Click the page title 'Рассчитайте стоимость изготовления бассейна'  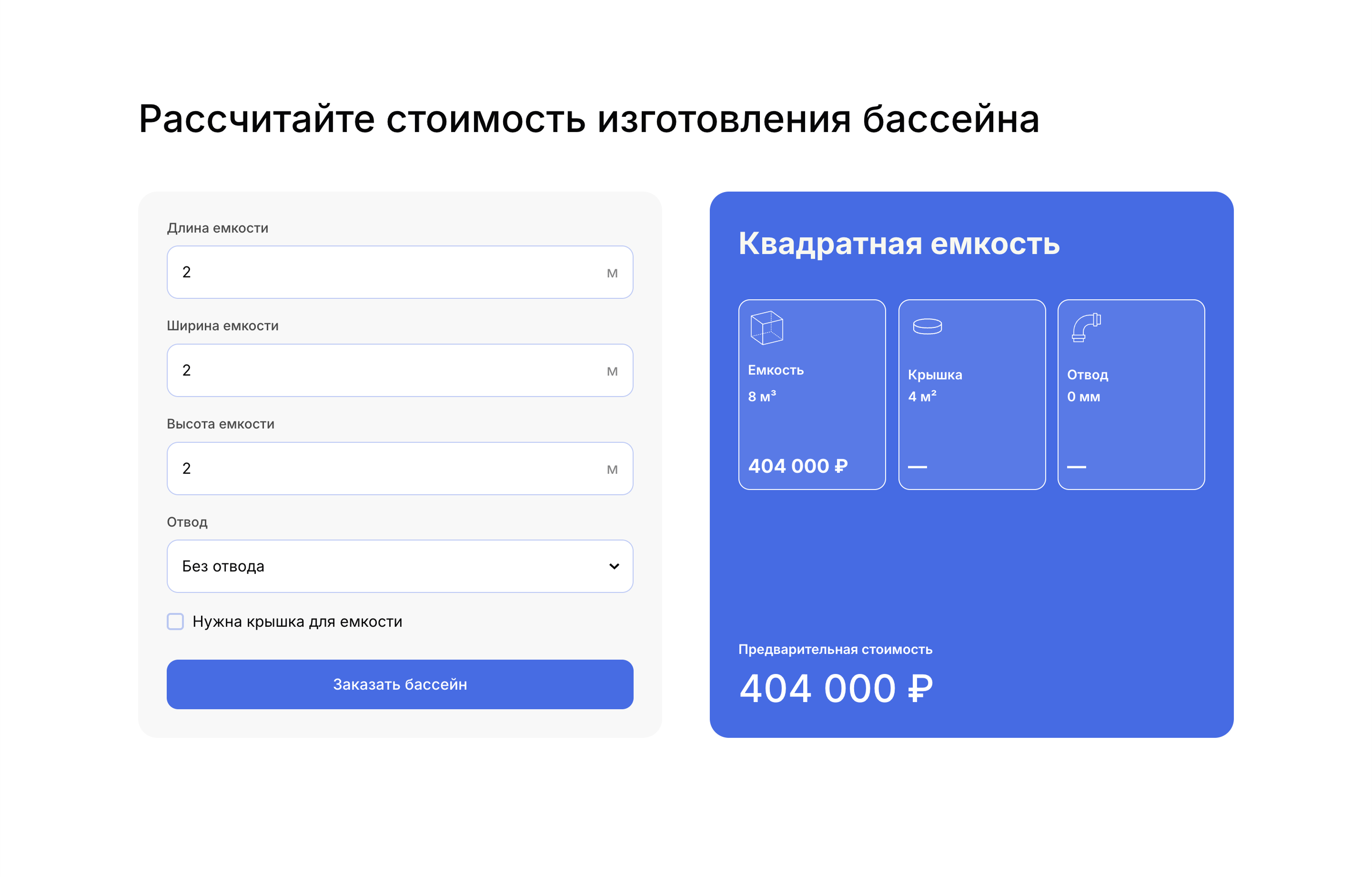pos(589,119)
